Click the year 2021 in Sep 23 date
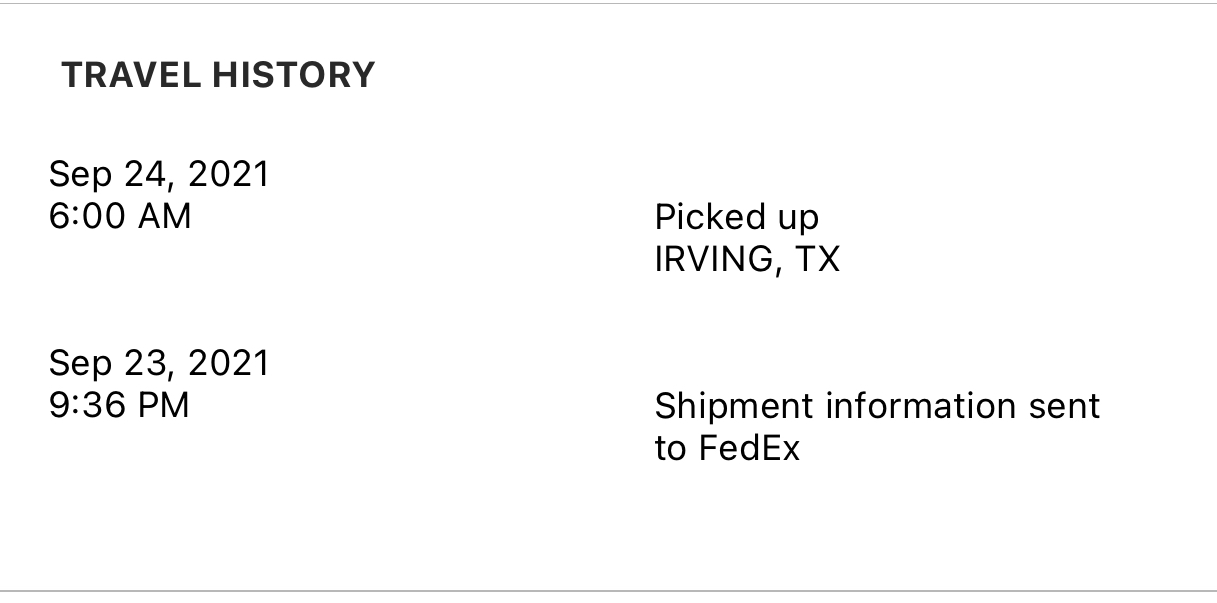The image size is (1217, 603). point(229,363)
